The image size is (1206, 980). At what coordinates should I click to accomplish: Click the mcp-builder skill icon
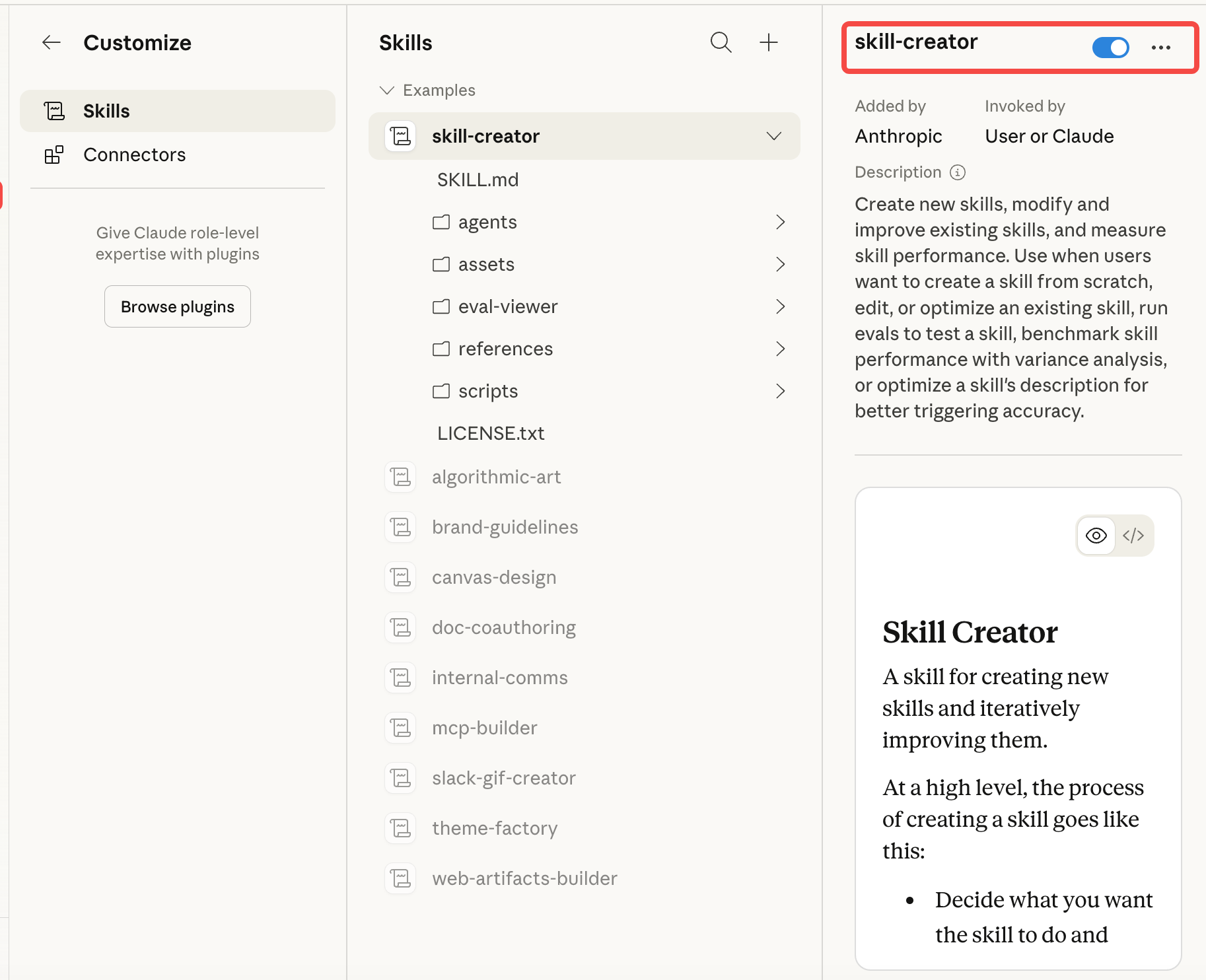click(x=400, y=728)
